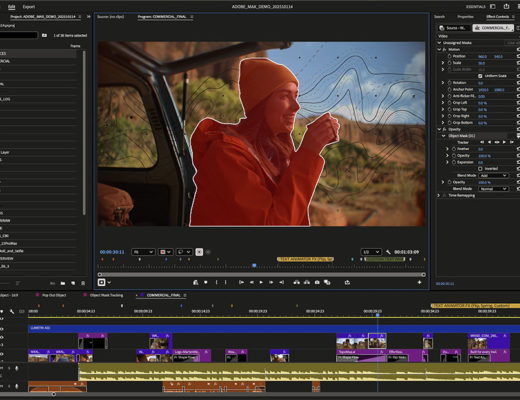Image resolution: width=520 pixels, height=400 pixels.
Task: Click the Go to In point icon
Action: pyautogui.click(x=241, y=282)
